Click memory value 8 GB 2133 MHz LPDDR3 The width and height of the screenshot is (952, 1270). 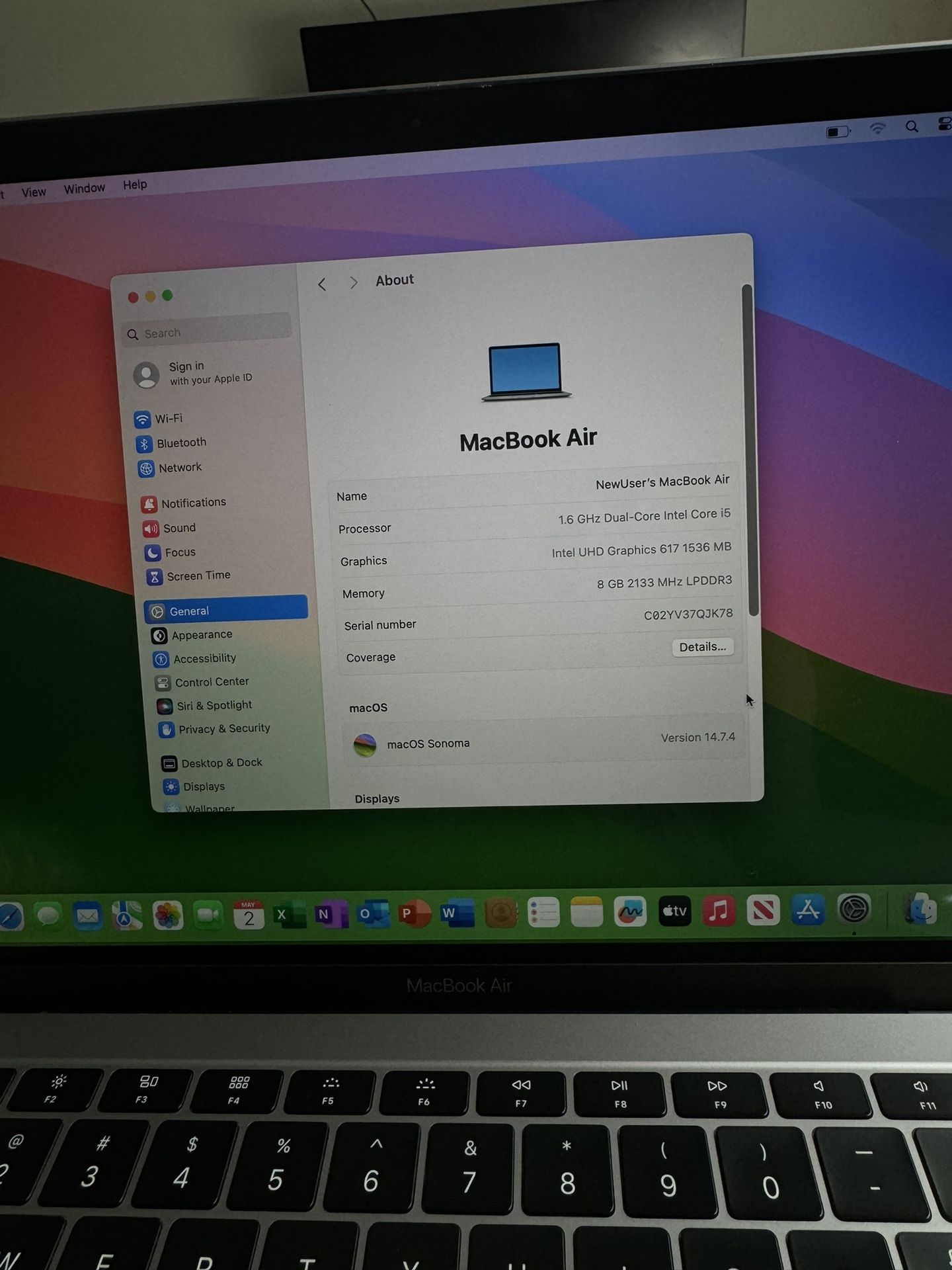tap(664, 582)
